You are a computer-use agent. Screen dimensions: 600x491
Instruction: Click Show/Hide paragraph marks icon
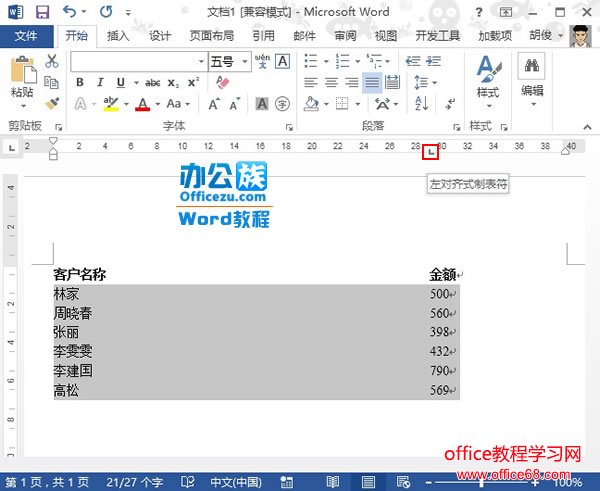(450, 104)
